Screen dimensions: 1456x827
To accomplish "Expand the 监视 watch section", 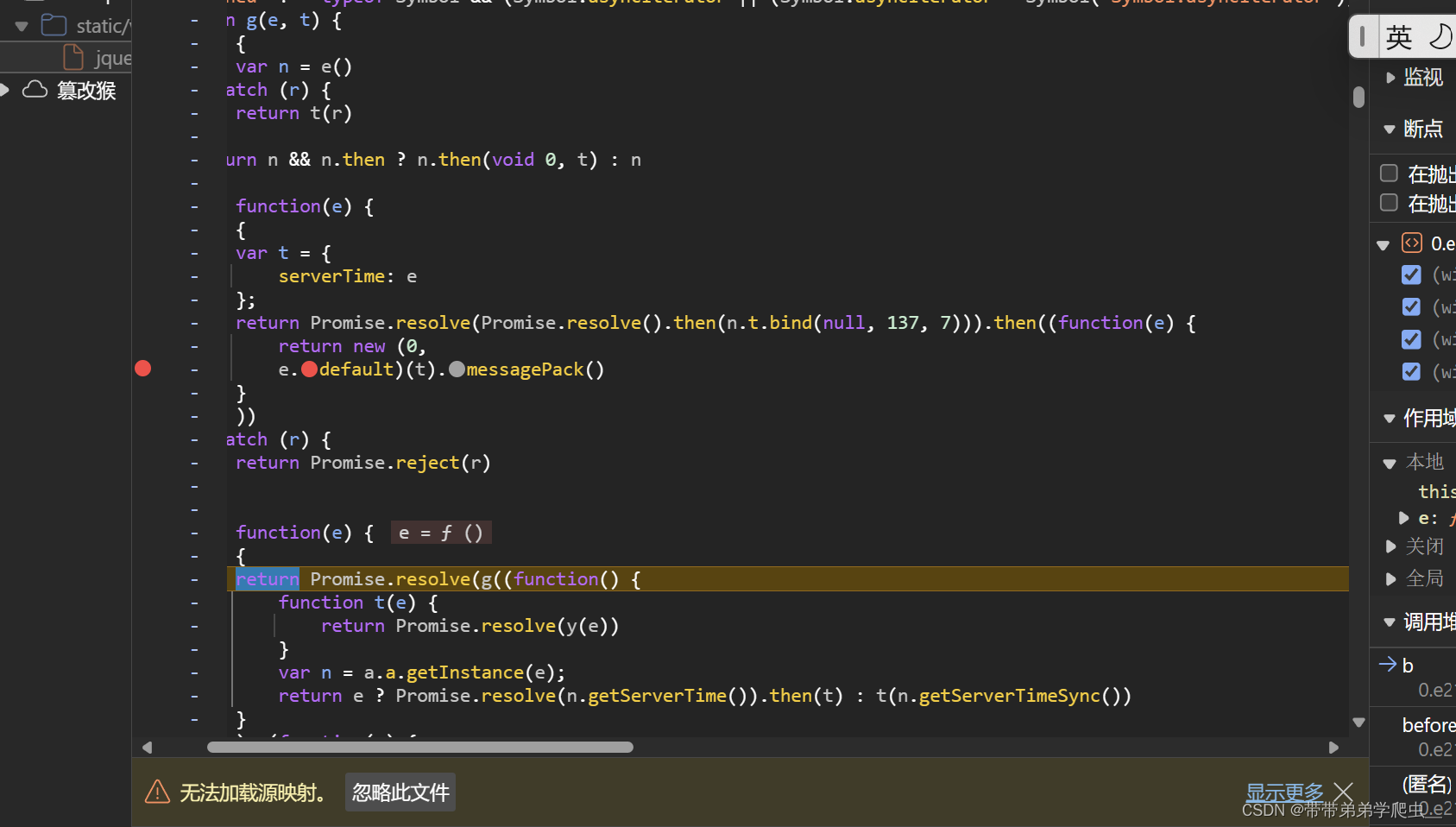I will [1390, 77].
